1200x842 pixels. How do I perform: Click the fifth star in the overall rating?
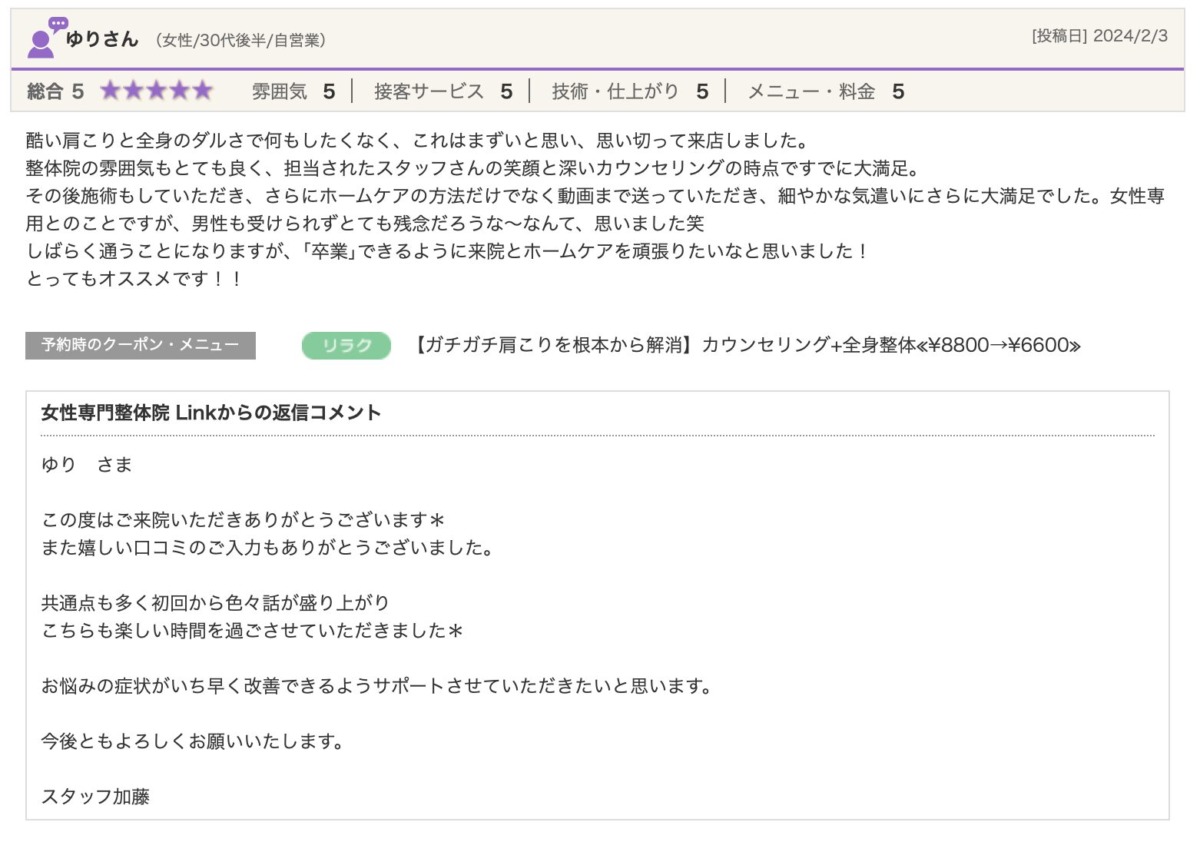[203, 92]
